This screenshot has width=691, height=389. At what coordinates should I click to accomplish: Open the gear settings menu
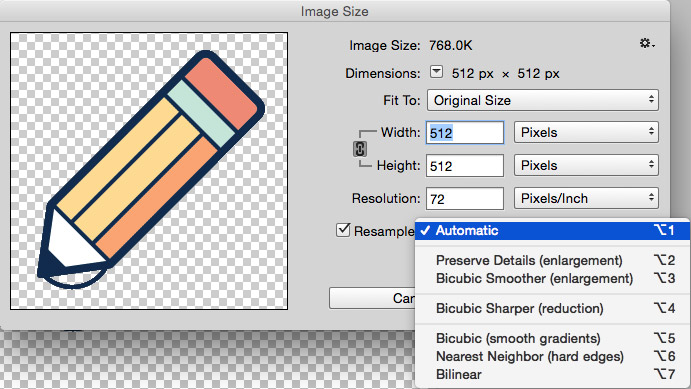click(x=647, y=43)
